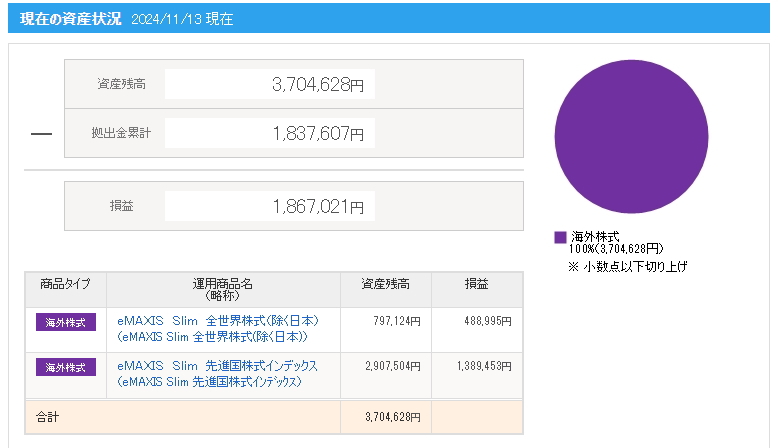Click the 海外株式 100% legend text
The height and width of the screenshot is (448, 778).
click(616, 242)
